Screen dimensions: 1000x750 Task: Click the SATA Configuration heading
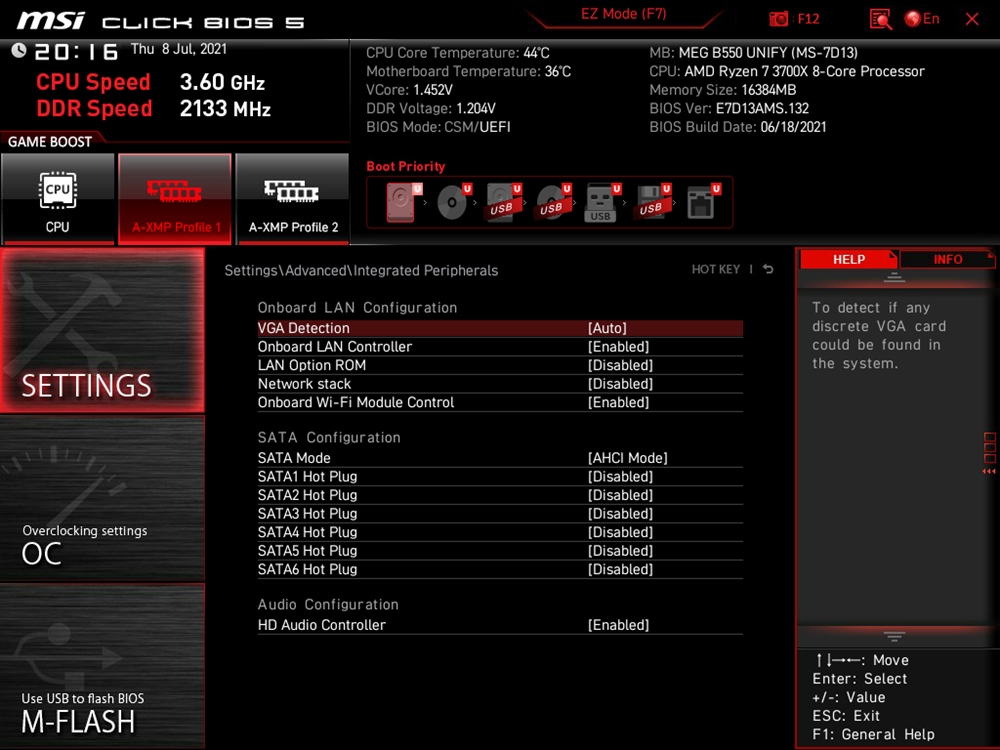pyautogui.click(x=329, y=438)
